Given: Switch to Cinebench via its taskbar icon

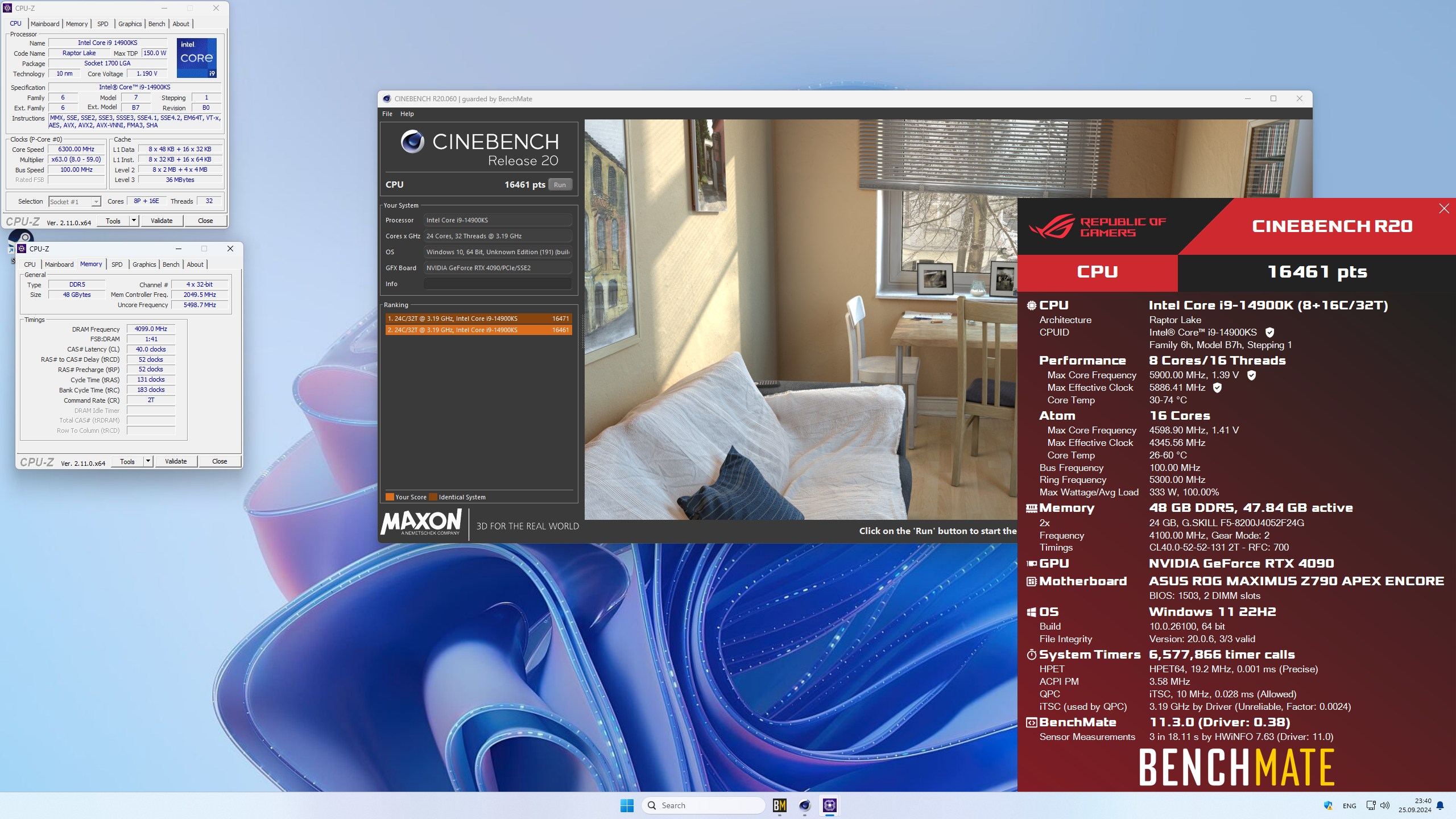Looking at the screenshot, I should (x=804, y=805).
